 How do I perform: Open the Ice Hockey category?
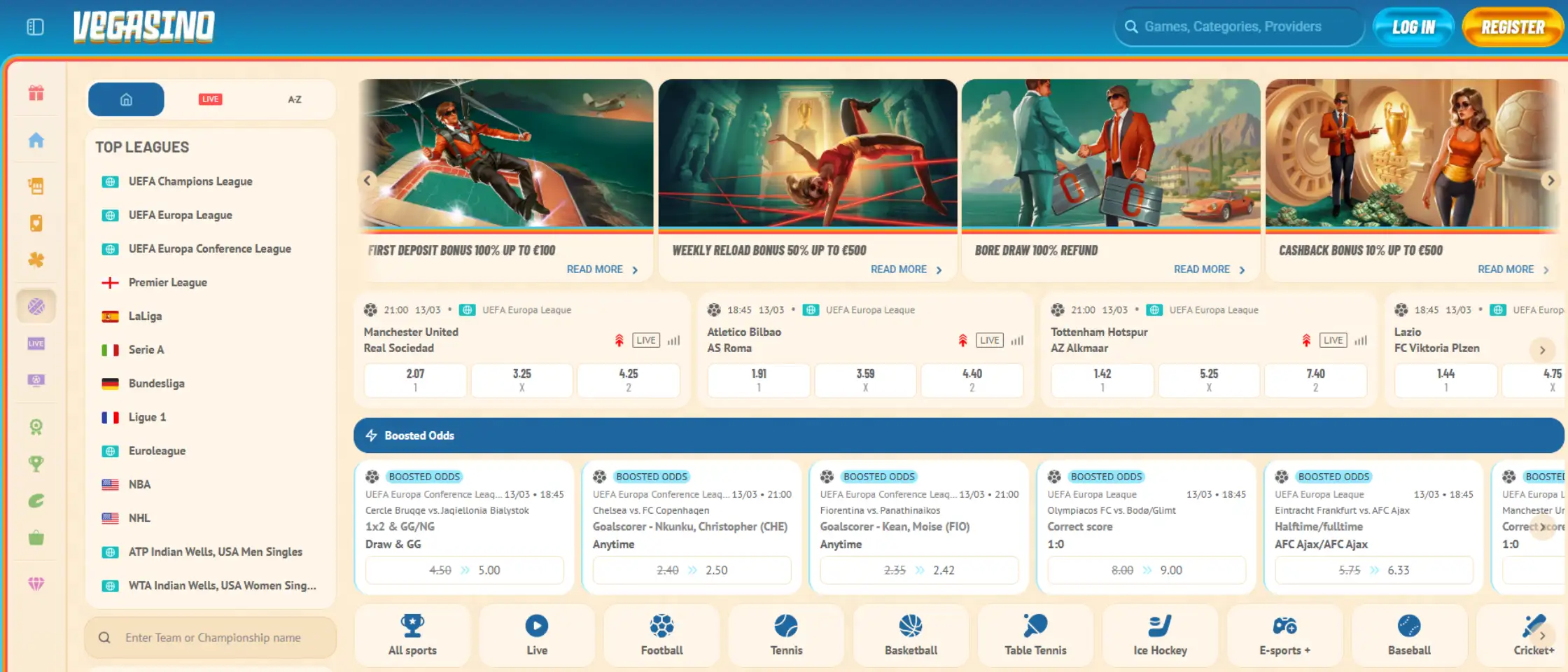point(1160,635)
